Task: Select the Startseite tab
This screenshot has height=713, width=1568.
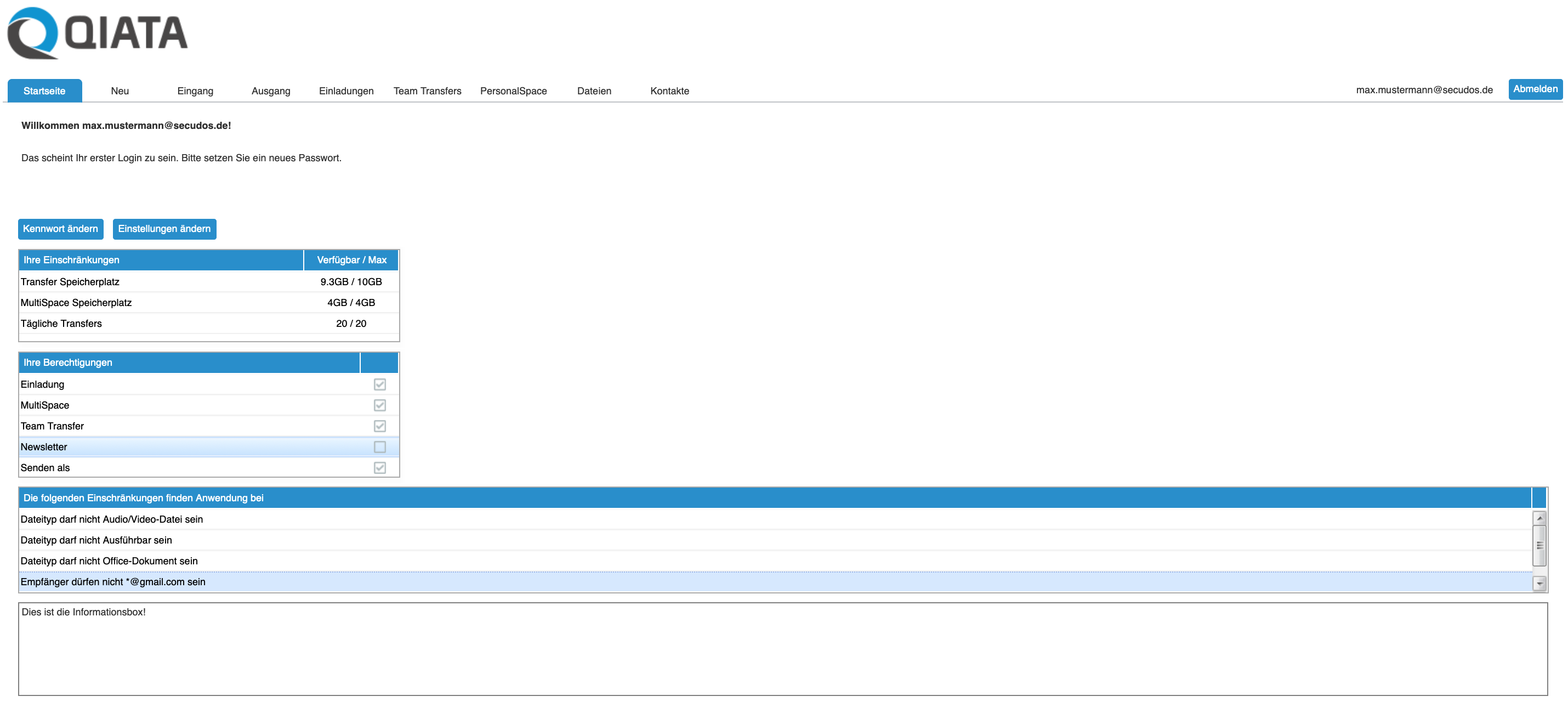Action: [x=44, y=90]
